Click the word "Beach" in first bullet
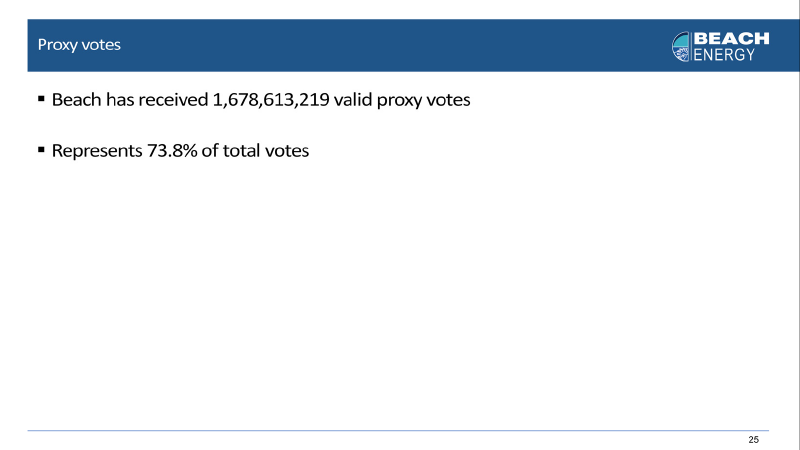This screenshot has width=800, height=450. click(77, 99)
